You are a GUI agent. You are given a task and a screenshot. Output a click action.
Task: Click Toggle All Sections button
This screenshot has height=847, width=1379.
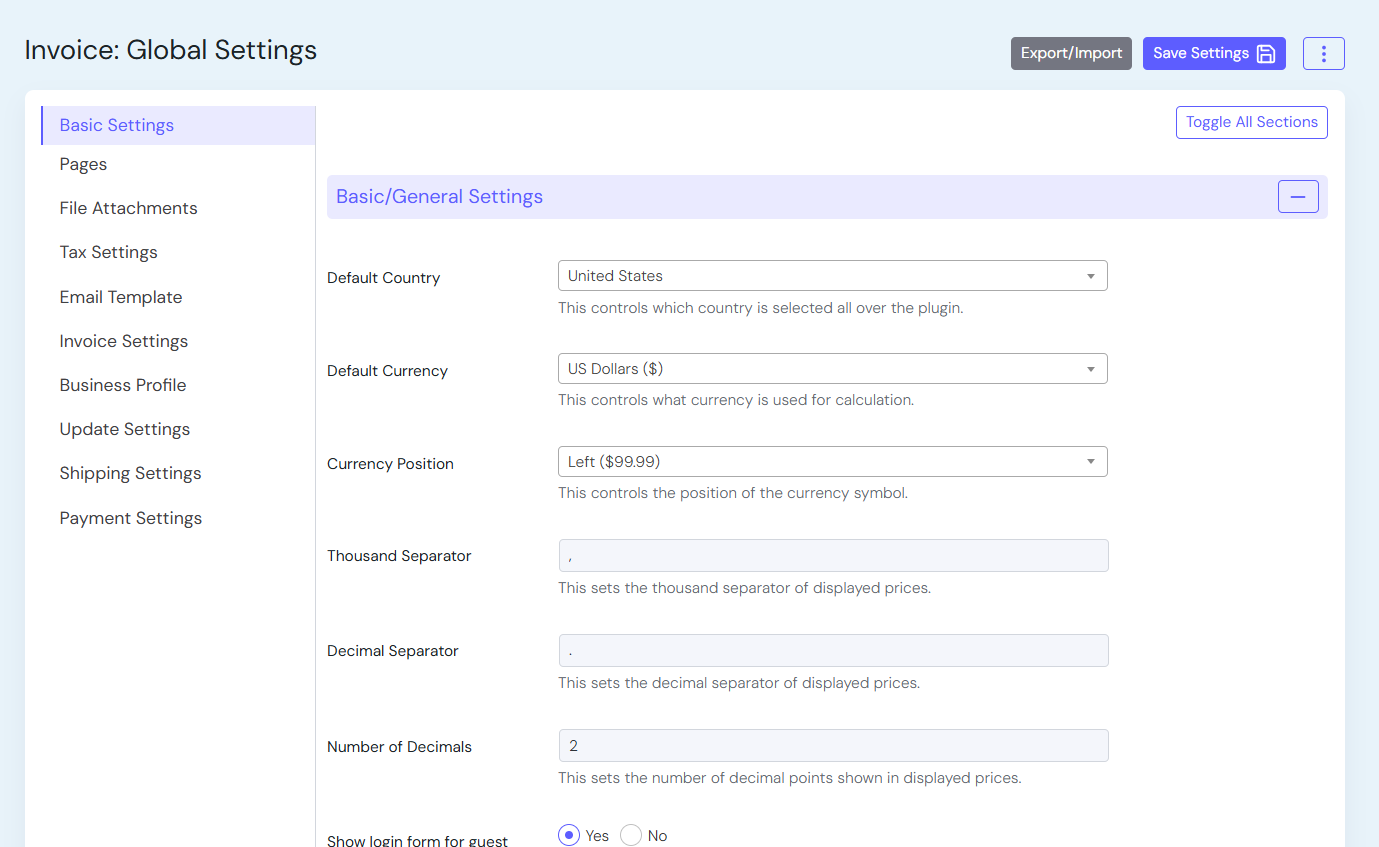[1251, 122]
